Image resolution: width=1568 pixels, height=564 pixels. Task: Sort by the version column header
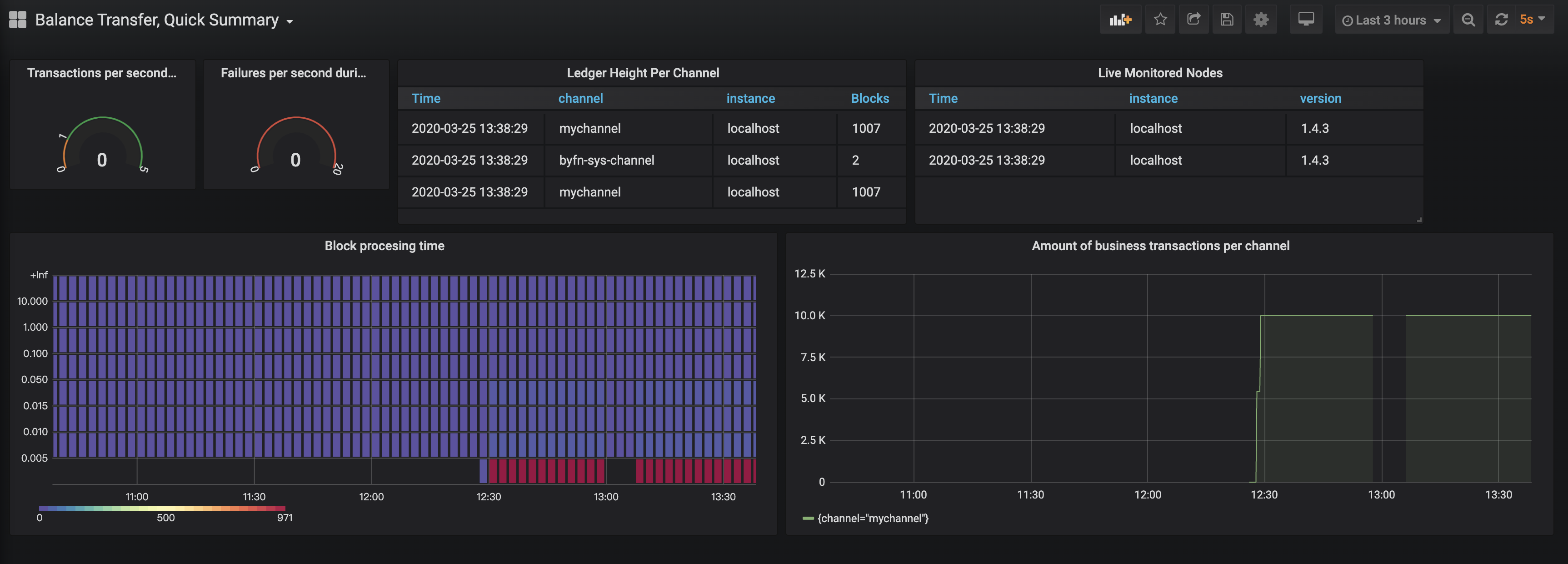coord(1321,98)
